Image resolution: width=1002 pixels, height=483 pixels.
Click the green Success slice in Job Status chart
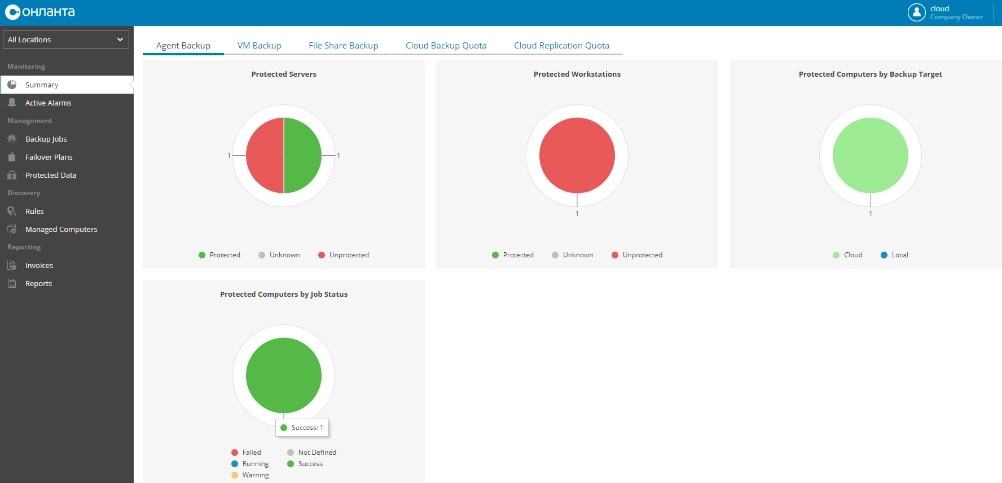pos(283,369)
